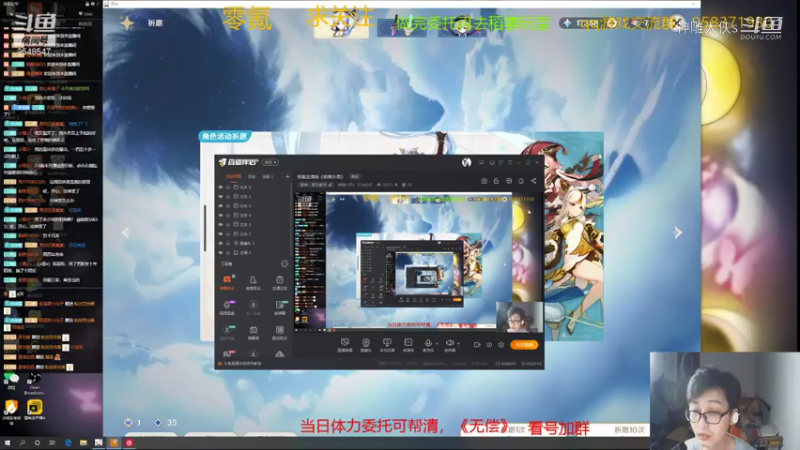Image resolution: width=800 pixels, height=450 pixels.
Task: Click the orange stop live button
Action: pos(524,345)
